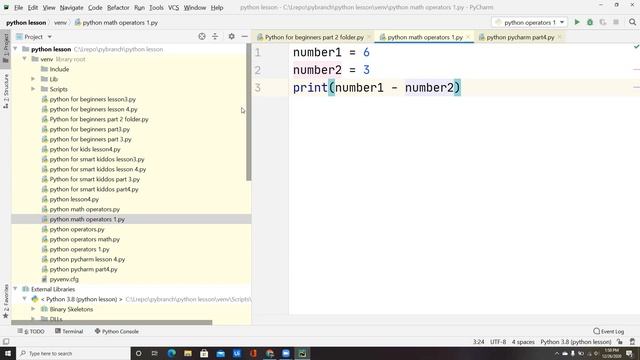Toggle tool window bars icon bottom-left
This screenshot has width=640, height=360.
[x=6, y=342]
